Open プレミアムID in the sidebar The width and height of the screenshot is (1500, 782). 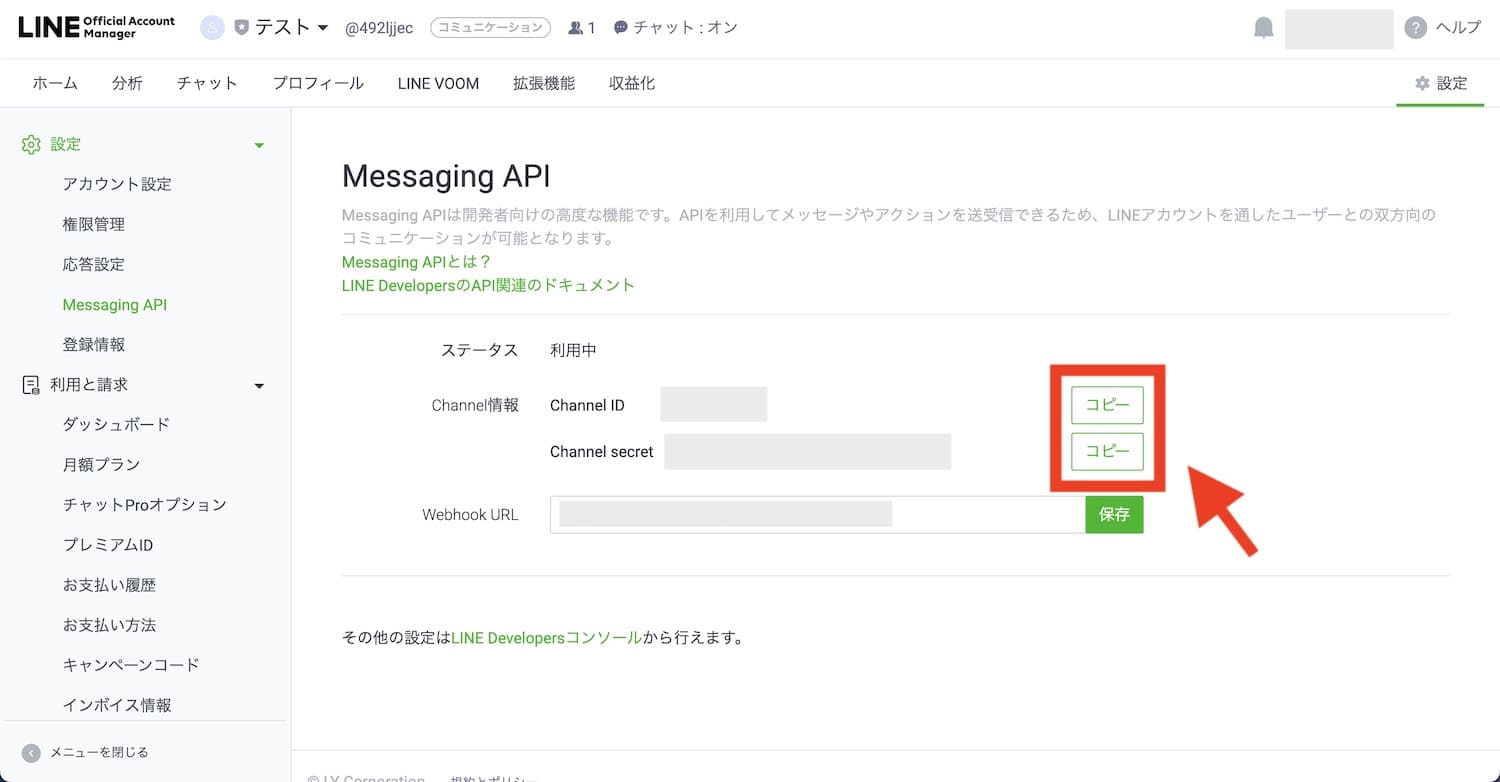click(x=108, y=545)
